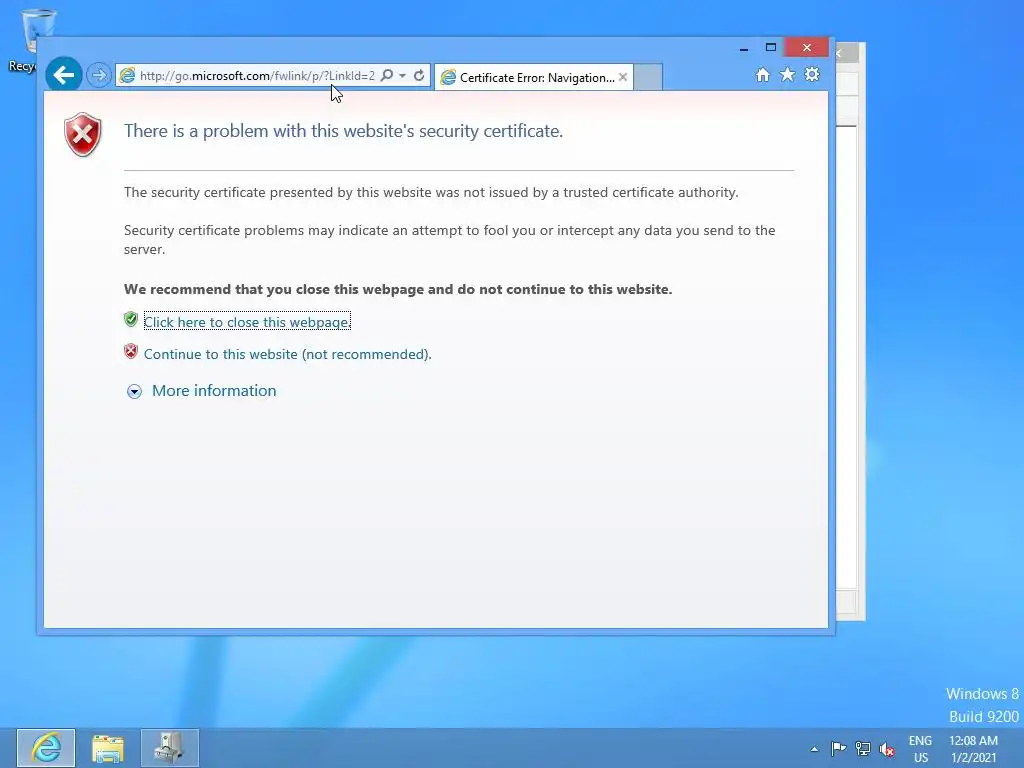Click the link to close this webpage
This screenshot has width=1024, height=768.
click(x=247, y=322)
